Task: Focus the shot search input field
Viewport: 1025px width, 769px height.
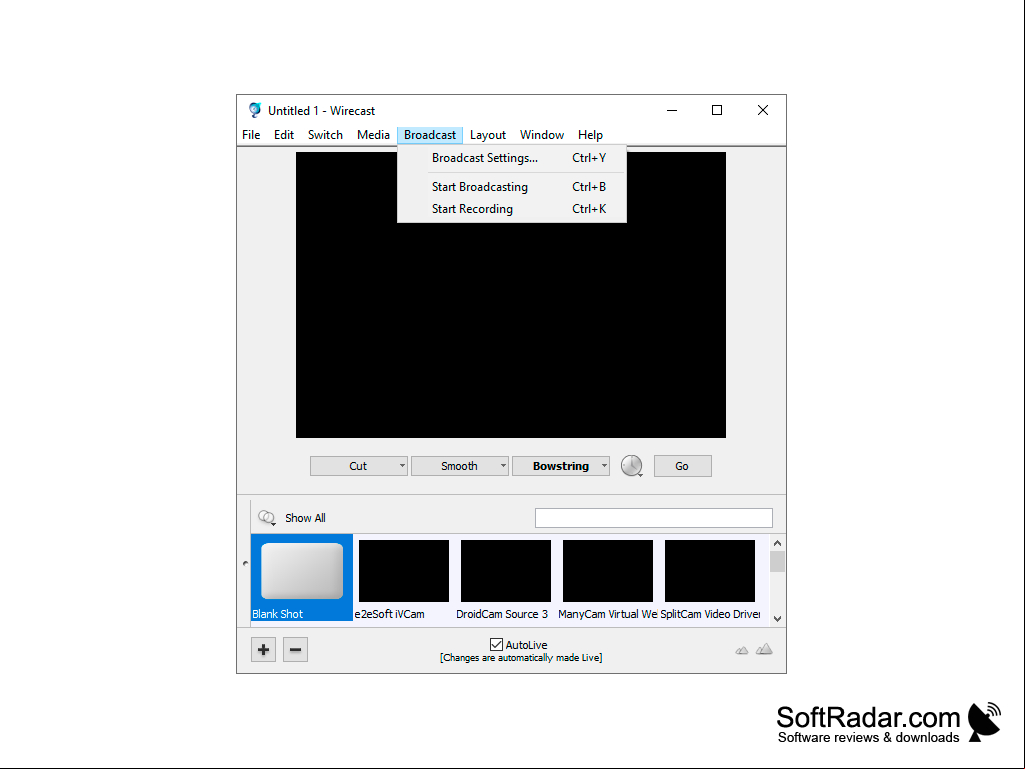Action: (x=654, y=518)
